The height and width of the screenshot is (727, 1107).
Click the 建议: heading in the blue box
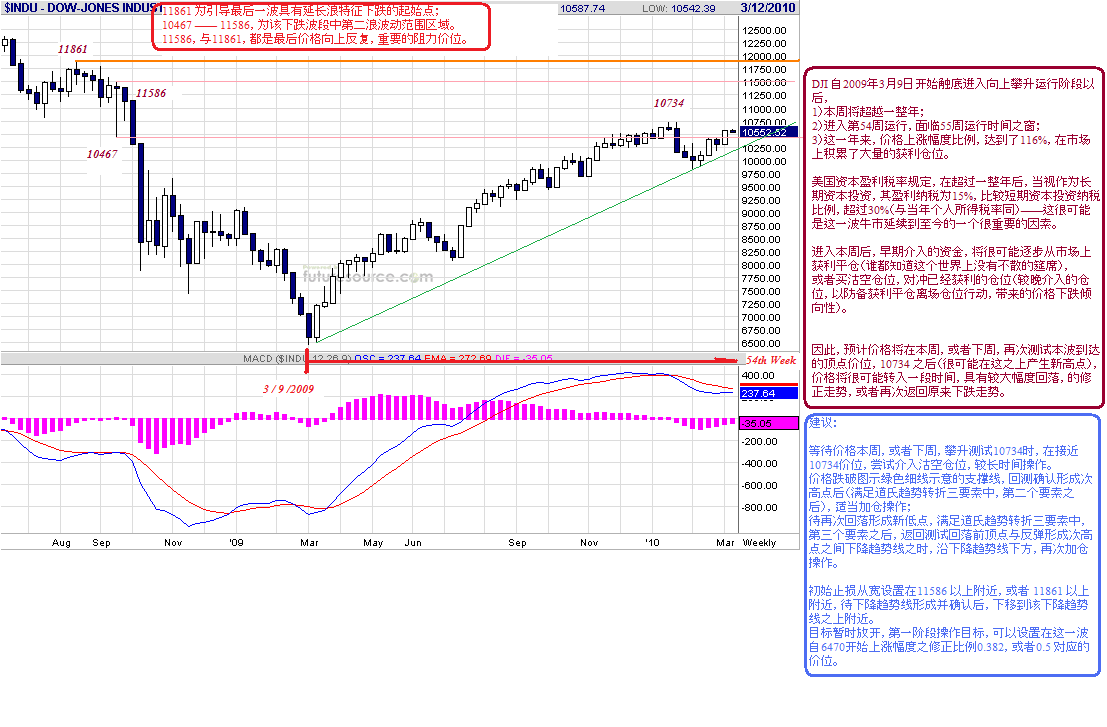(822, 423)
